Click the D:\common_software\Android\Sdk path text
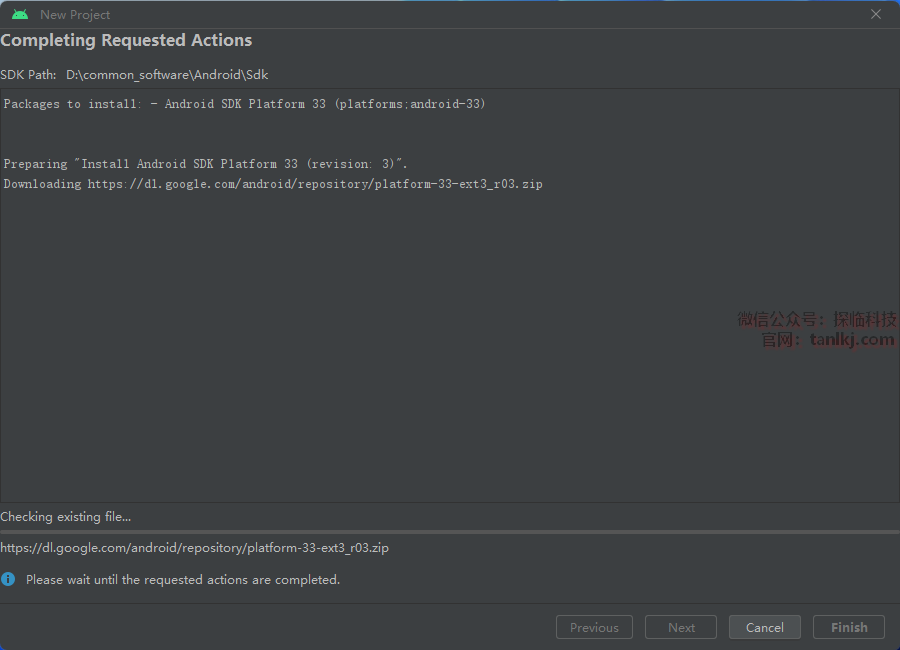 pyautogui.click(x=167, y=75)
